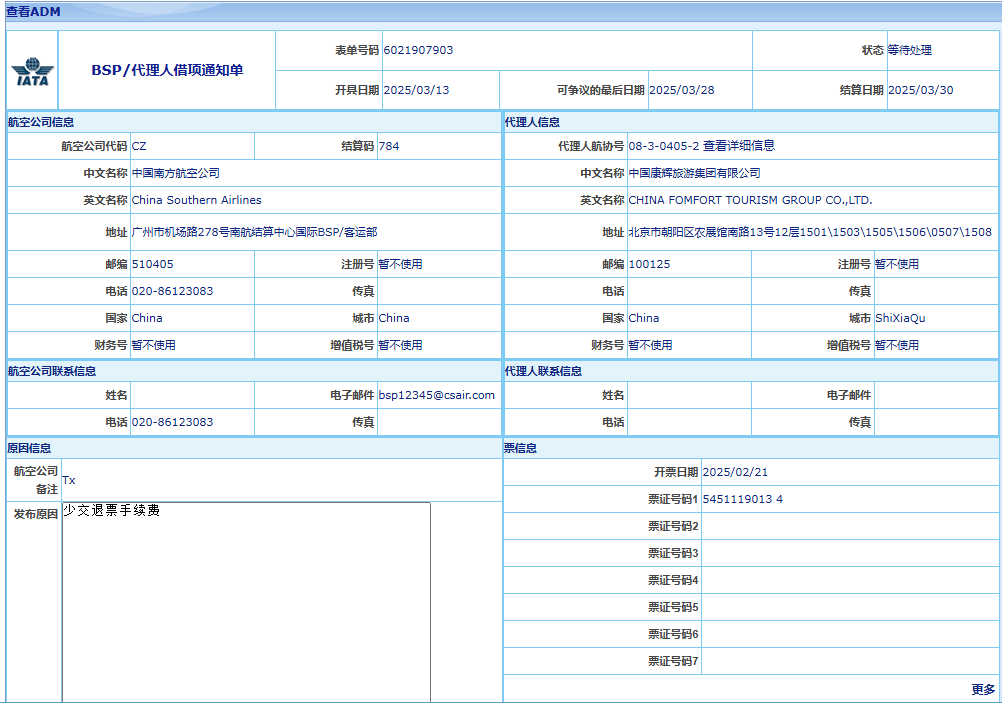This screenshot has width=1002, height=703.
Task: Click the 航空公司信息 section header
Action: [40, 122]
